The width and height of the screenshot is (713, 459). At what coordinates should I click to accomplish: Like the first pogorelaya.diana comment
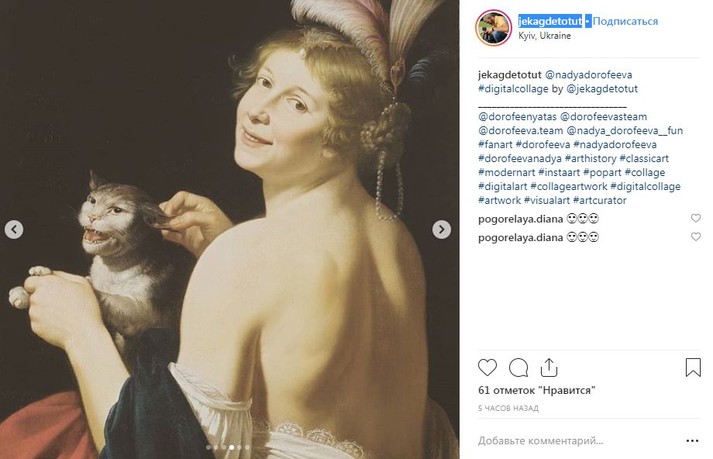point(696,218)
